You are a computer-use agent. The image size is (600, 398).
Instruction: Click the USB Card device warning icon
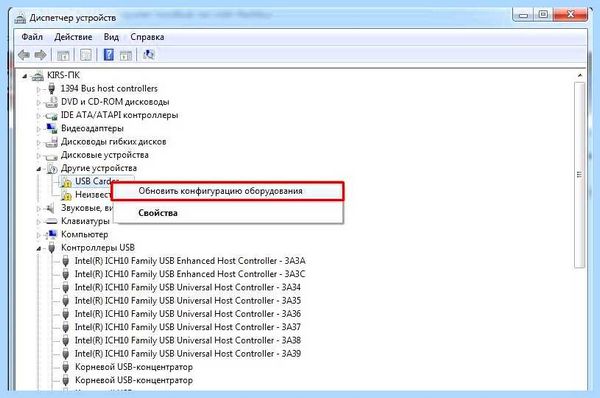[x=67, y=182]
